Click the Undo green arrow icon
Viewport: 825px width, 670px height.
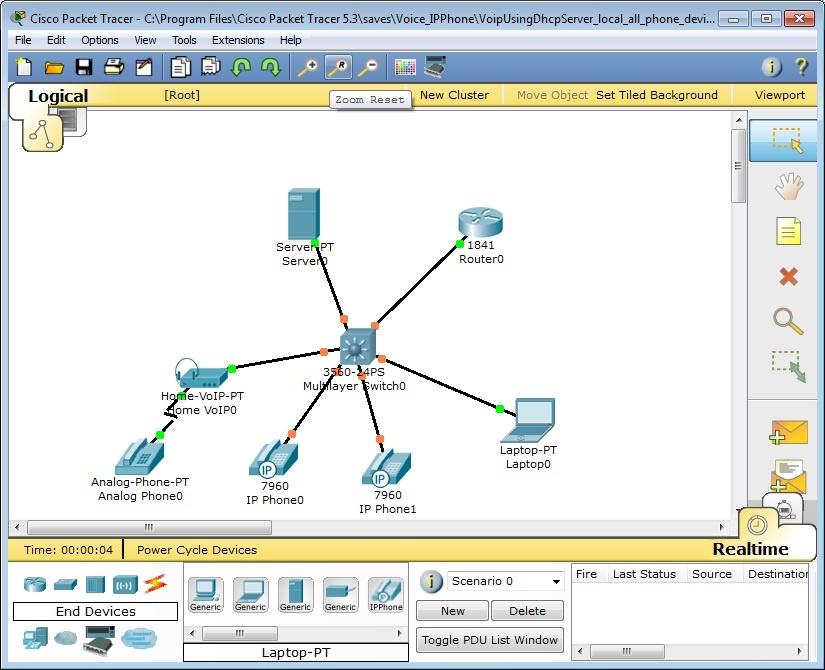pos(241,67)
